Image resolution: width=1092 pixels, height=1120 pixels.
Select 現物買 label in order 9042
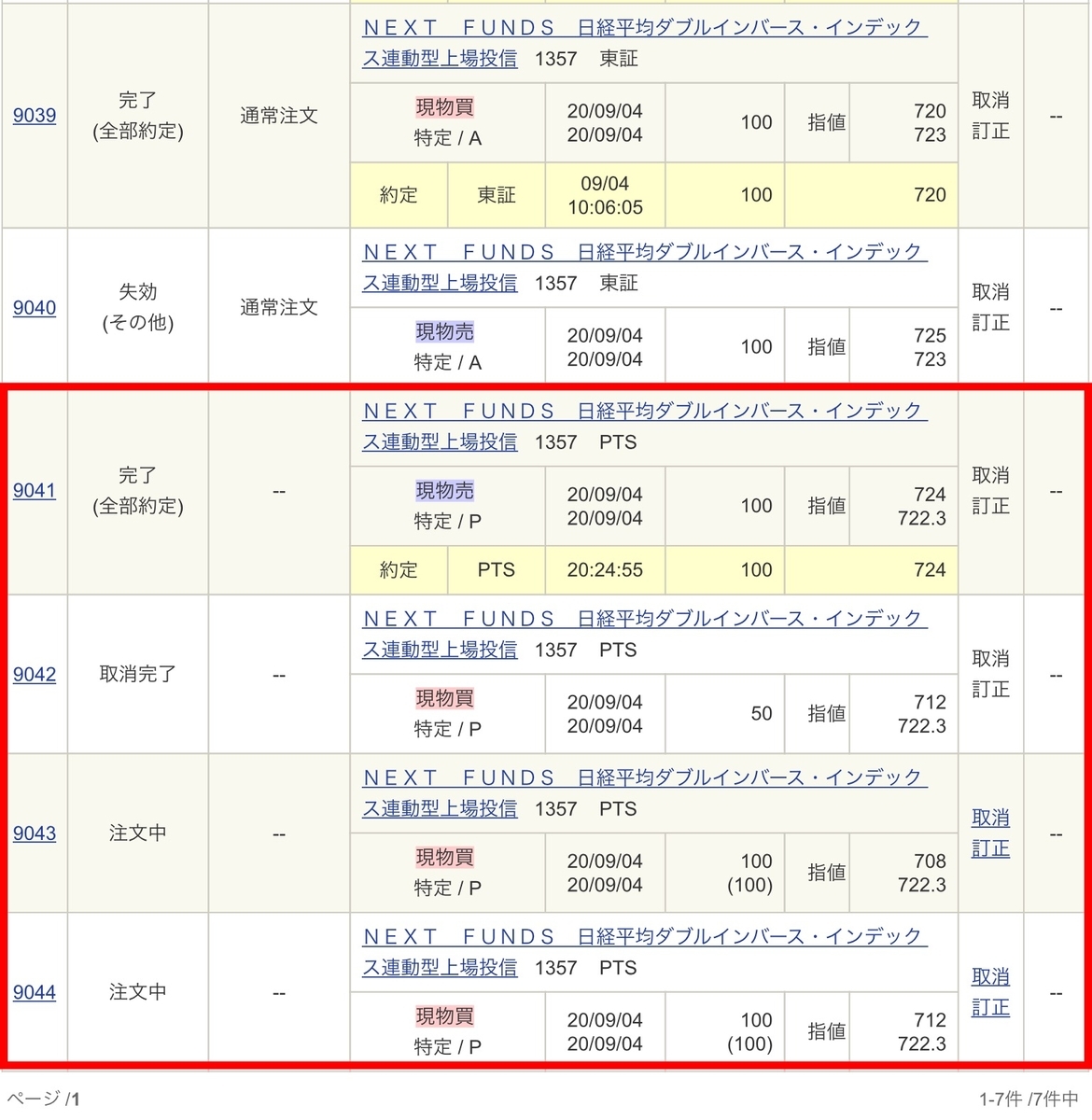click(x=445, y=699)
